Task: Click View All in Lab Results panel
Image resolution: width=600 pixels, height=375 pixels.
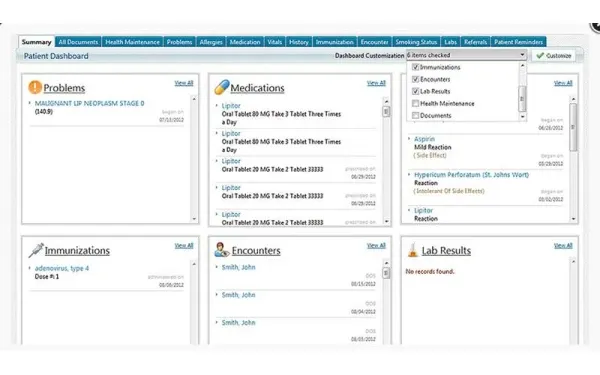Action: pos(563,245)
